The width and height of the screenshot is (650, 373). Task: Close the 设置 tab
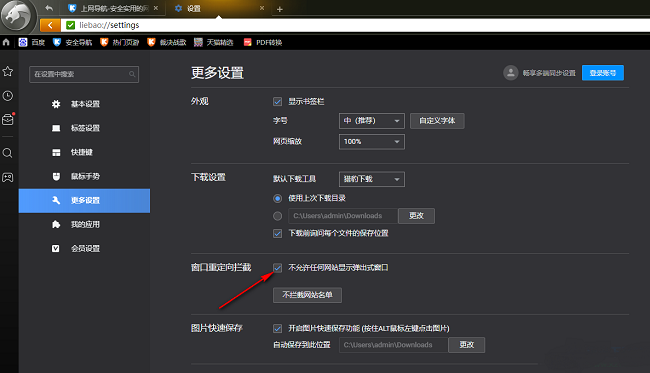(x=262, y=8)
